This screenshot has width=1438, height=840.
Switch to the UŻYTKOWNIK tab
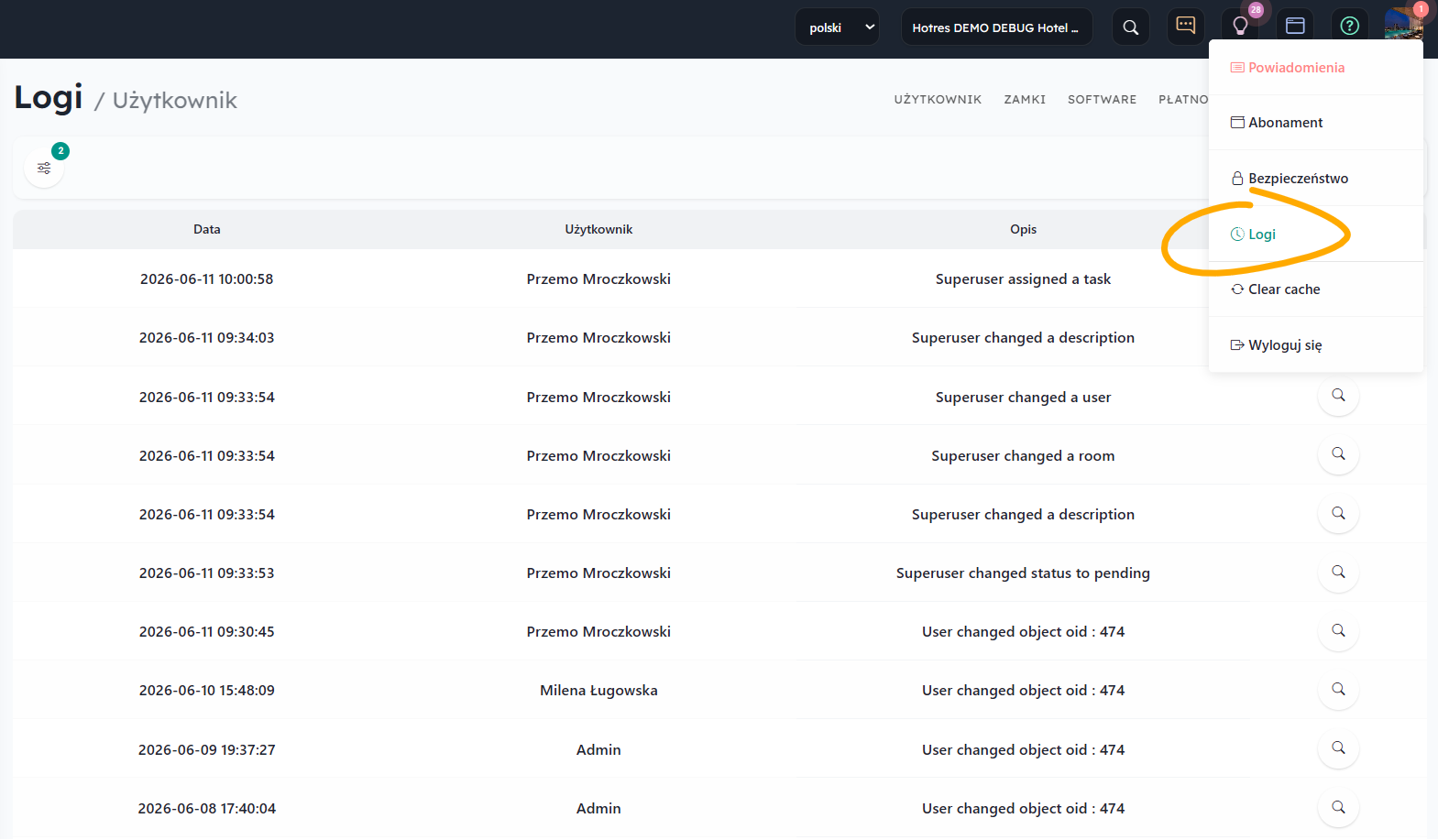coord(938,100)
